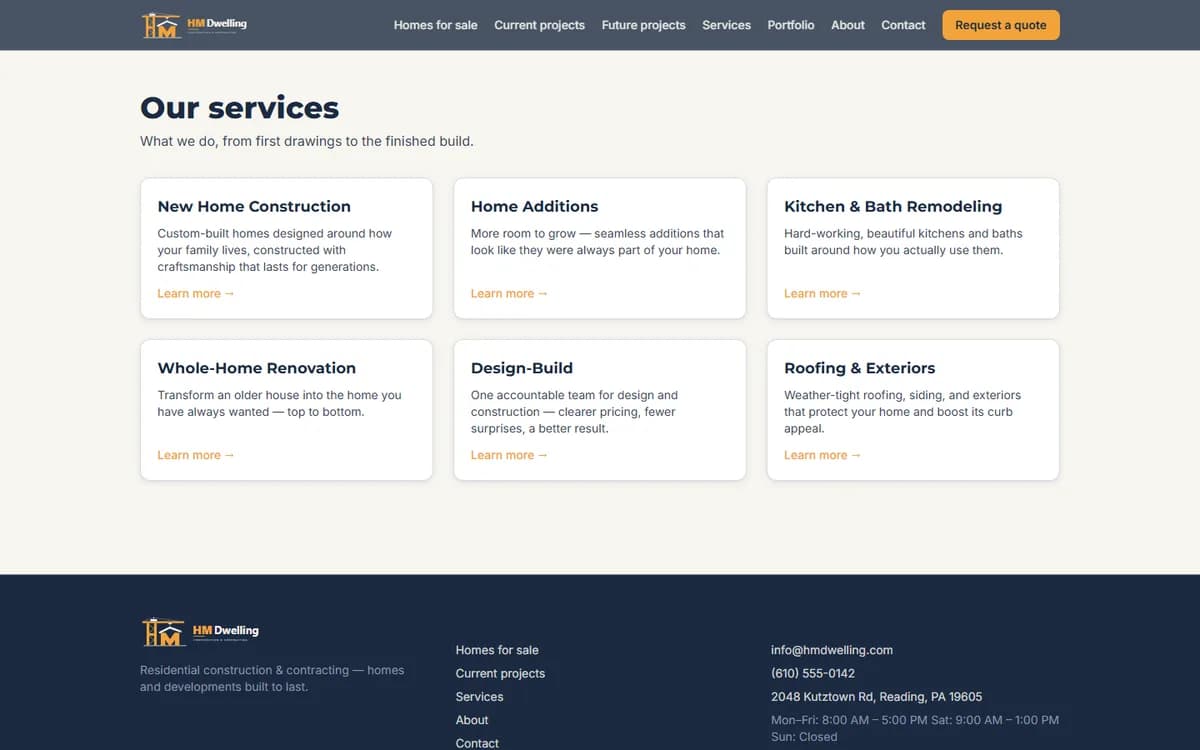
Task: Open the Portfolio nav item
Action: (x=791, y=25)
